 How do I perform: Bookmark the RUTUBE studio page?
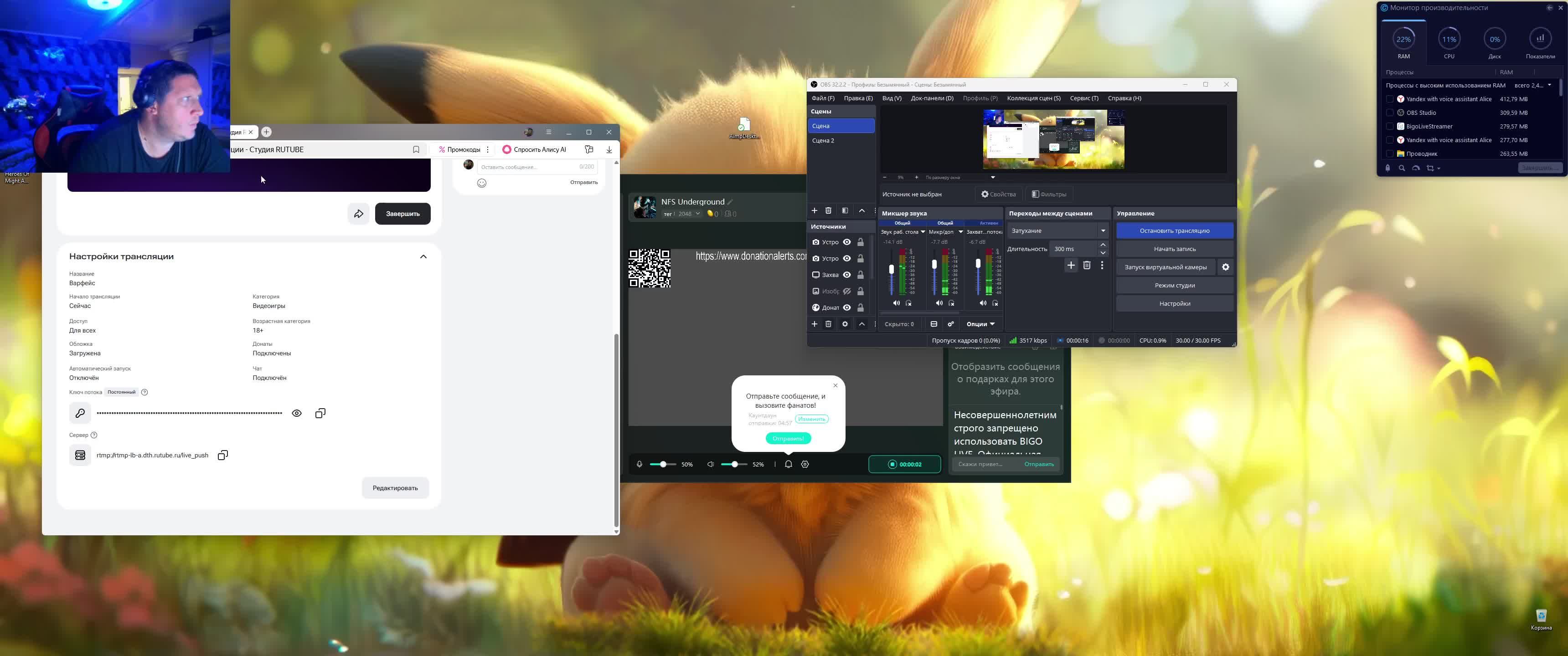click(416, 149)
